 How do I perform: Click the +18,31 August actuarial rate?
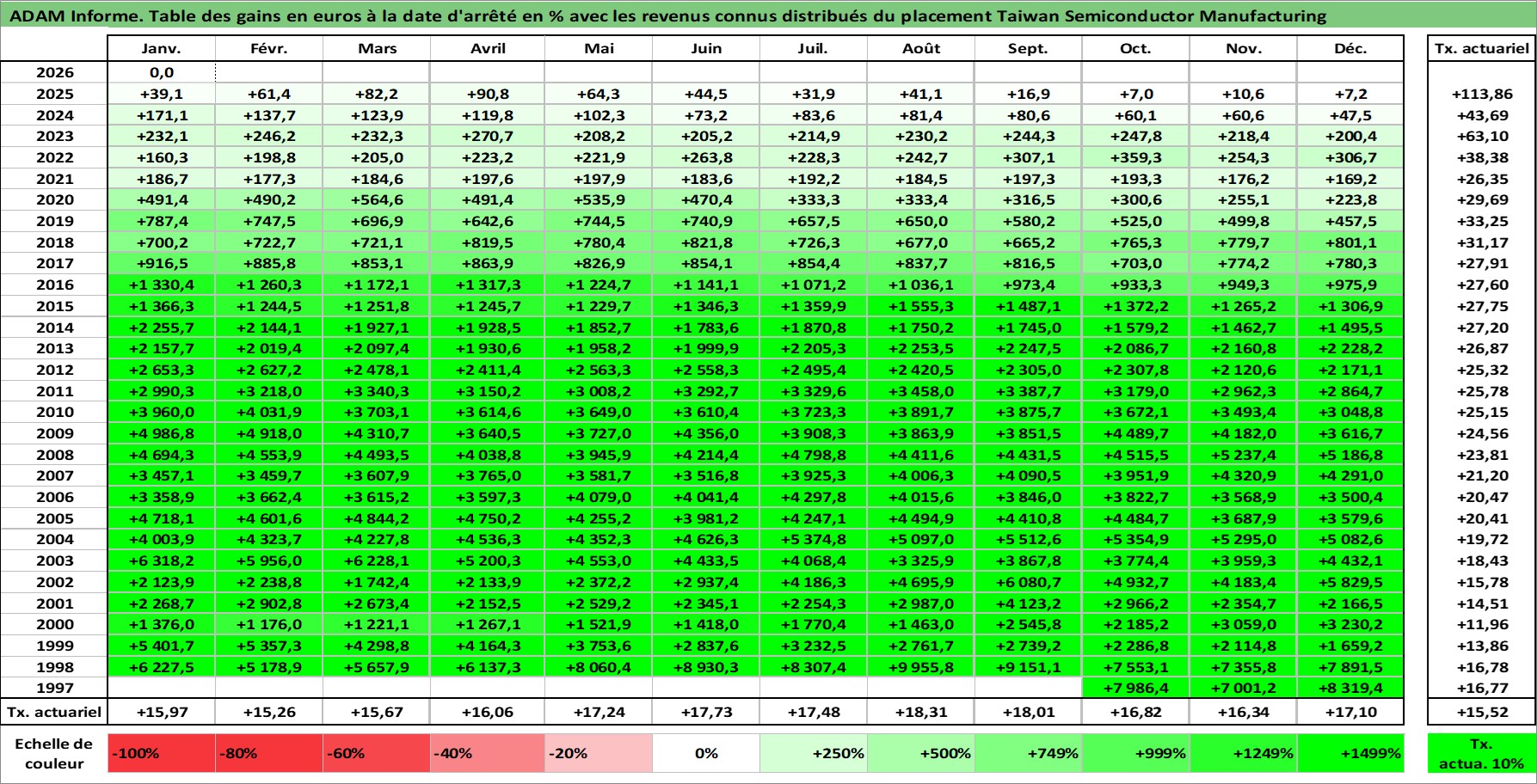[921, 712]
